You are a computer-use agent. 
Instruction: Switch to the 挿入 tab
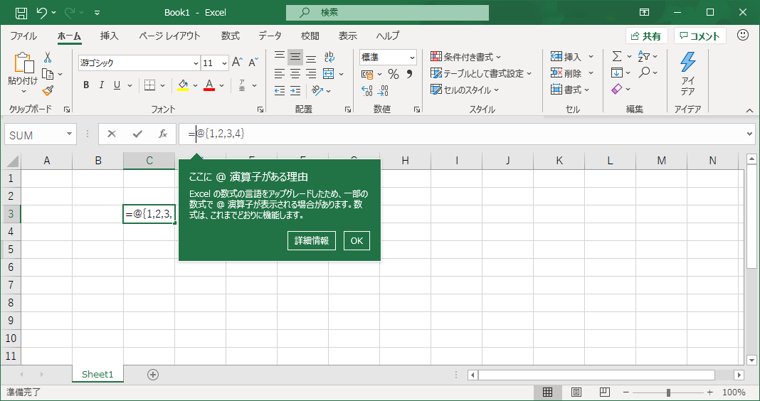tap(109, 36)
